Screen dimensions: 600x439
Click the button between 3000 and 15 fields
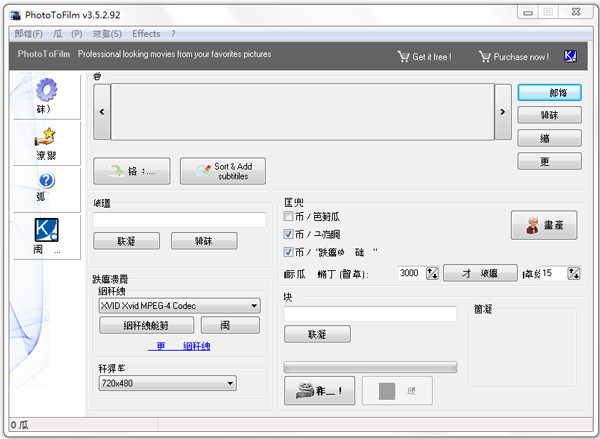coord(480,273)
